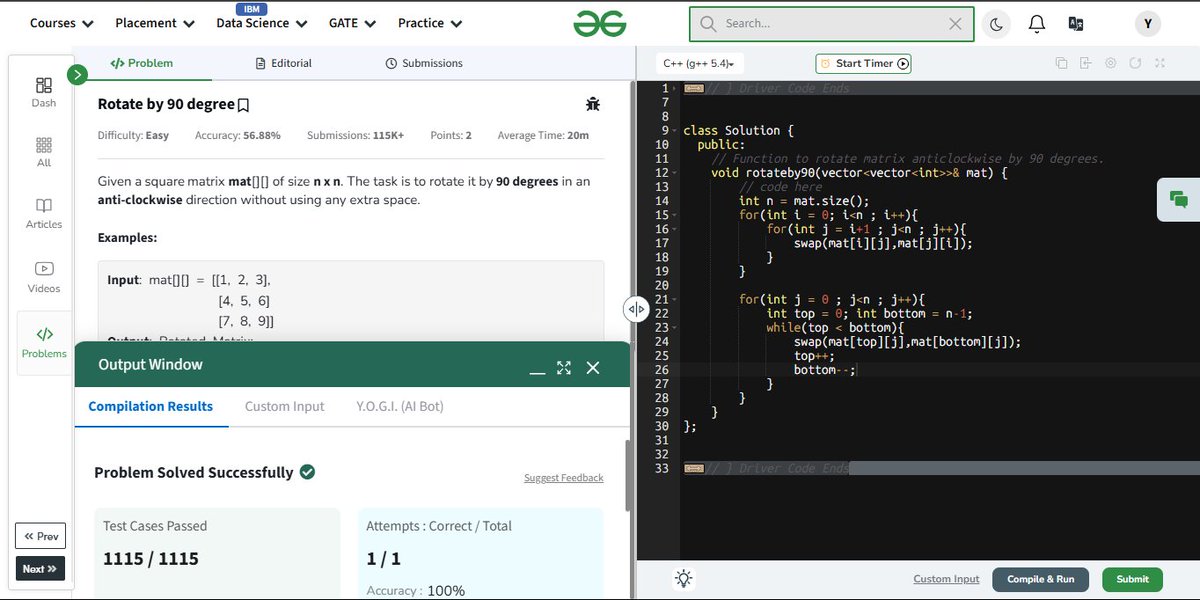
Task: Expand the GATE dropdown
Action: click(x=352, y=23)
